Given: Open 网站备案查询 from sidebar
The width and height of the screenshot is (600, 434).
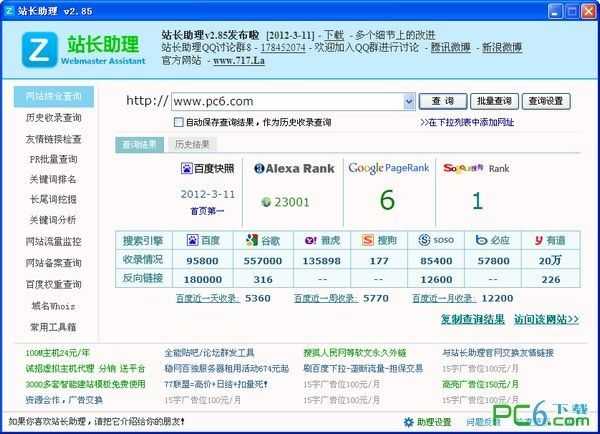Looking at the screenshot, I should click(54, 263).
